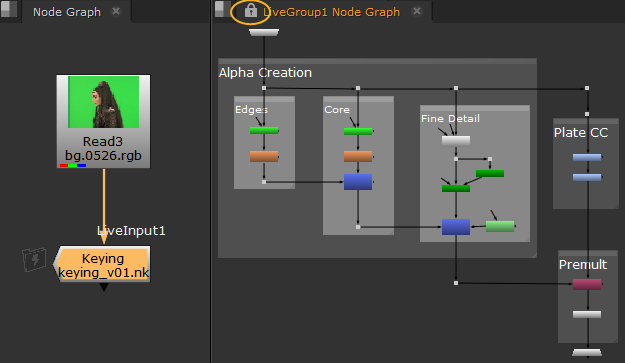Select the orange Keying LiveGroup node
This screenshot has width=625, height=363.
click(x=102, y=265)
